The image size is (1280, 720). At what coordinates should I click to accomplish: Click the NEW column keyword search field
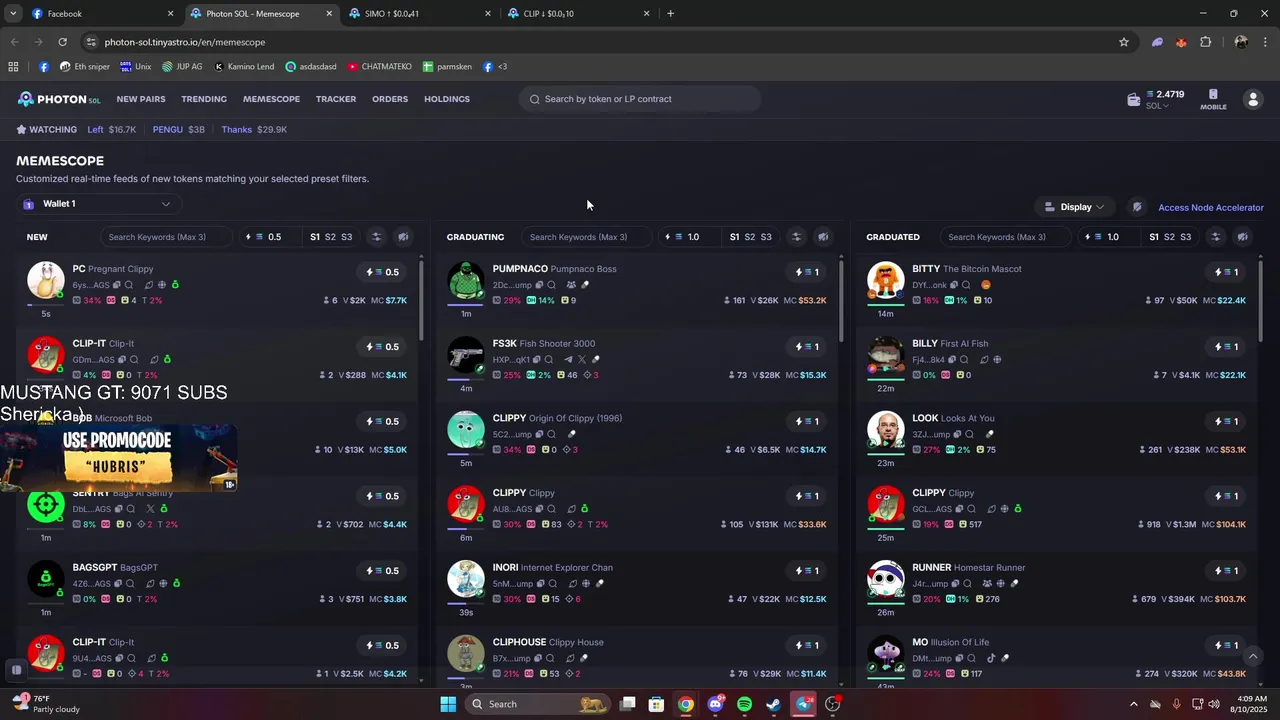(x=166, y=237)
